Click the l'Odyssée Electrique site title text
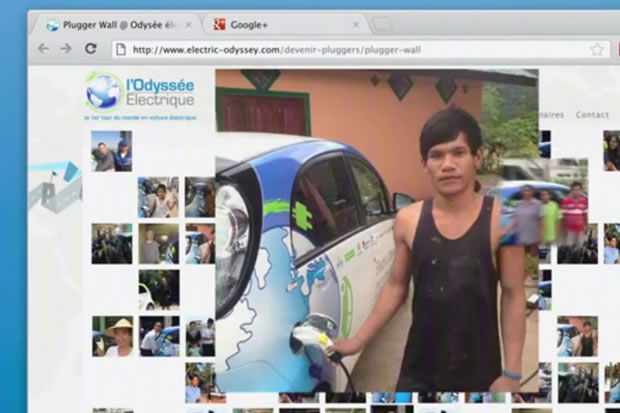Screen dimensions: 620x413 [x=160, y=94]
